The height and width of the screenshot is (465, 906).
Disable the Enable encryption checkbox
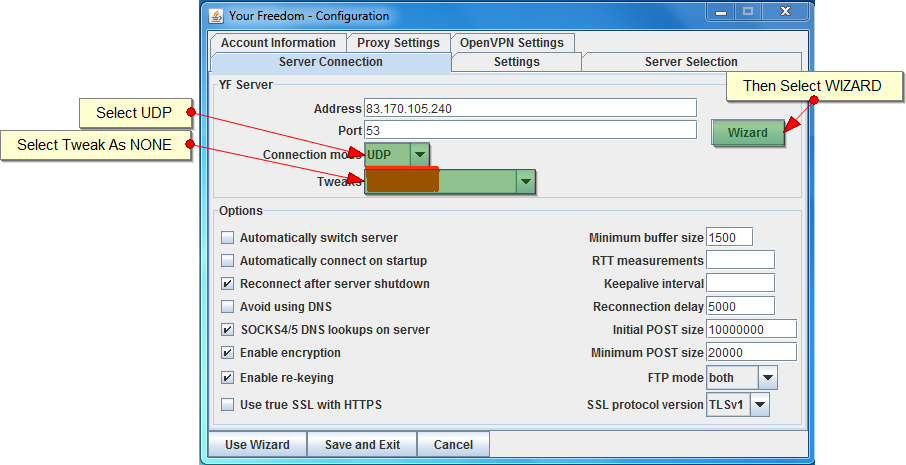click(228, 353)
